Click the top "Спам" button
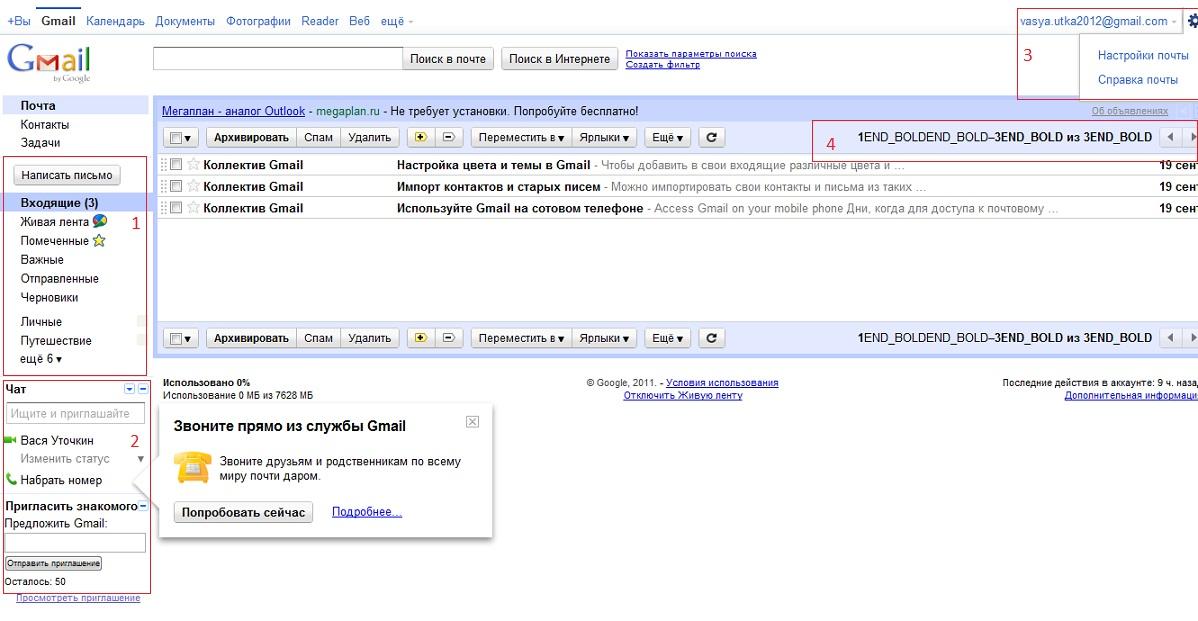Image resolution: width=1198 pixels, height=621 pixels. point(319,137)
